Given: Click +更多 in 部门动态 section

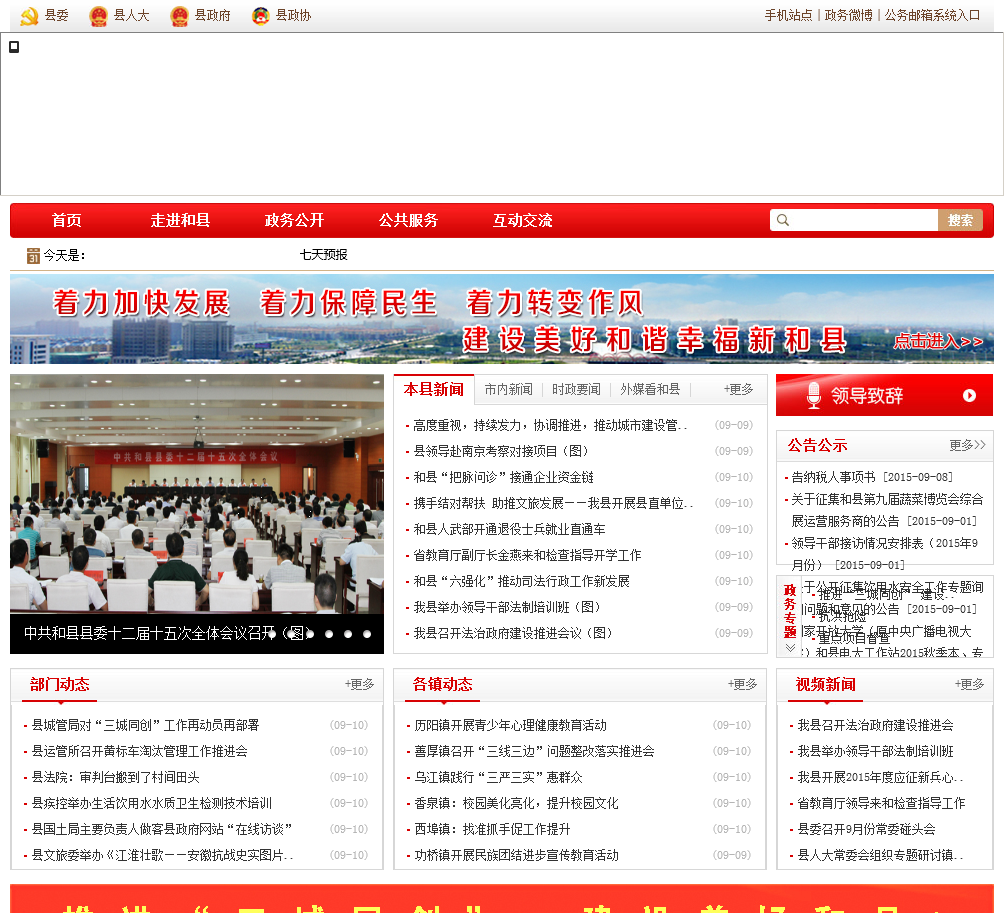Looking at the screenshot, I should click(x=359, y=684).
